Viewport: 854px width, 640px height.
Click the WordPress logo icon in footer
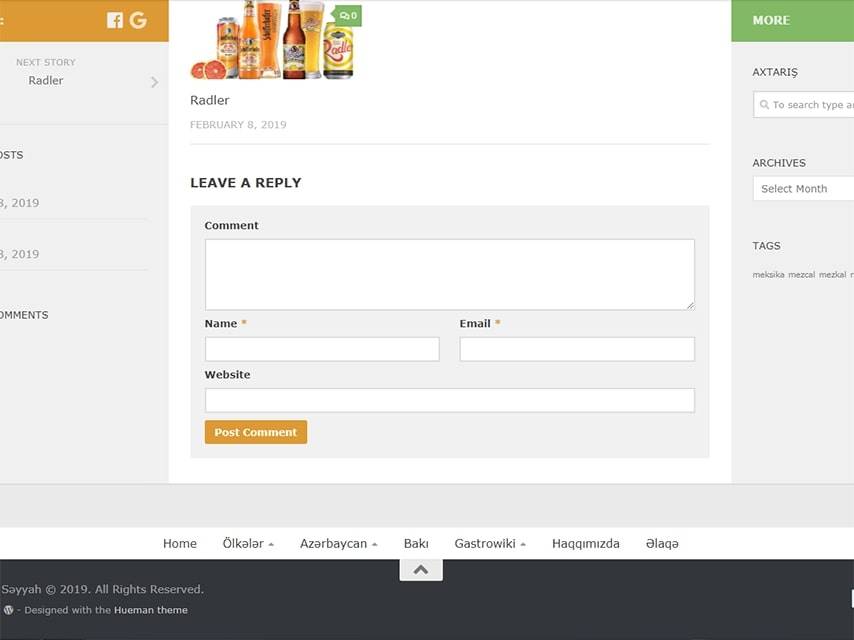click(x=9, y=610)
